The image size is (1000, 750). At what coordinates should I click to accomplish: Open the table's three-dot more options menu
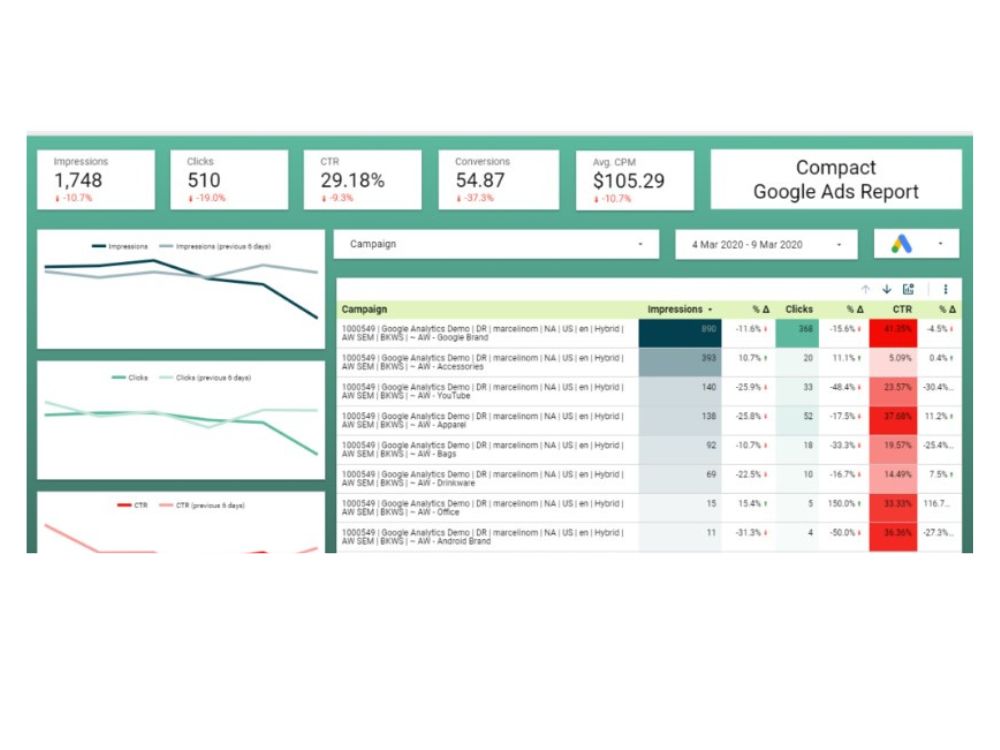[x=945, y=290]
